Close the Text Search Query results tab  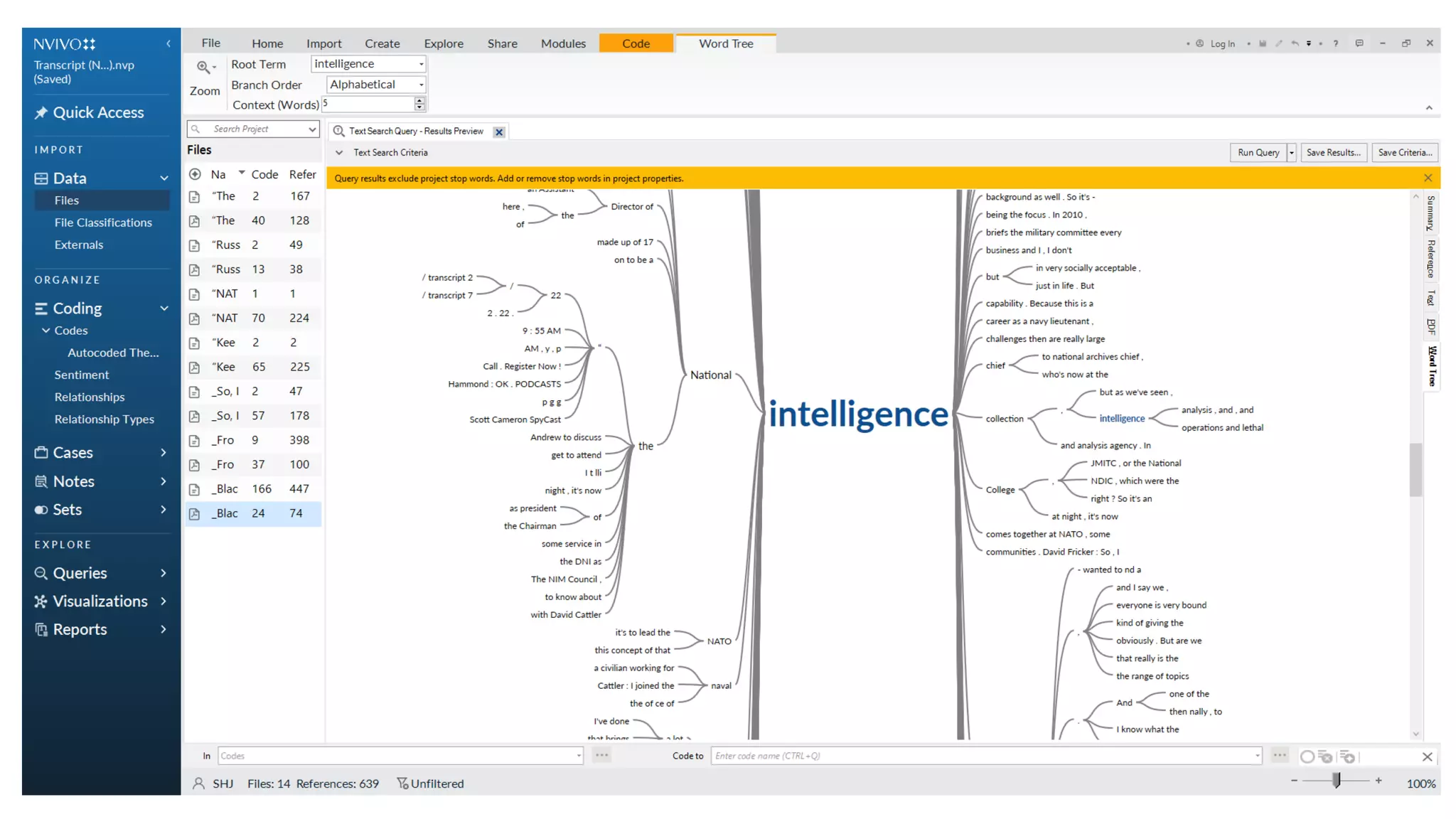tap(499, 132)
